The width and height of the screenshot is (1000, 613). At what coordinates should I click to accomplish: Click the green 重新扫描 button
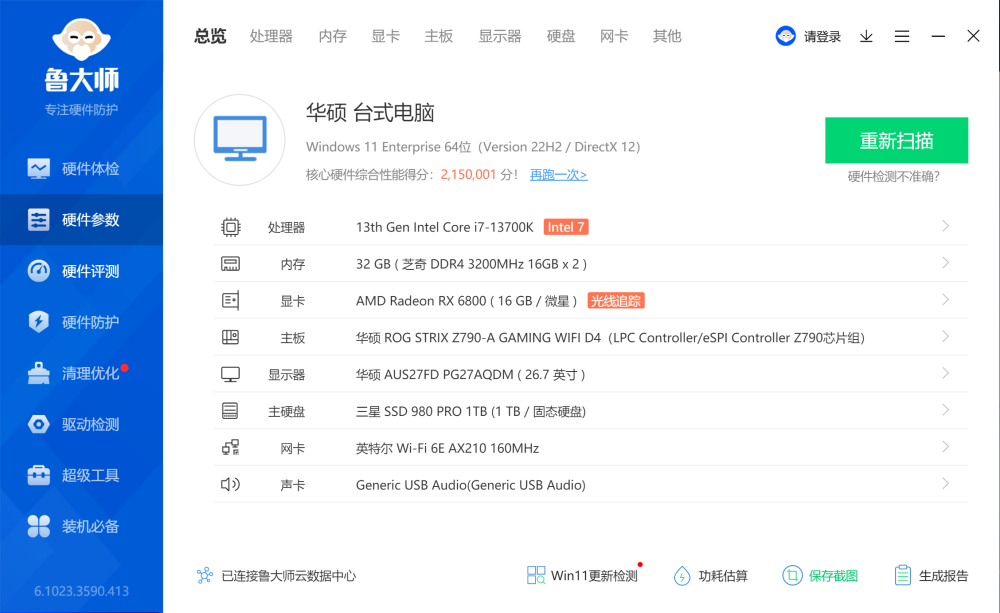click(x=896, y=140)
